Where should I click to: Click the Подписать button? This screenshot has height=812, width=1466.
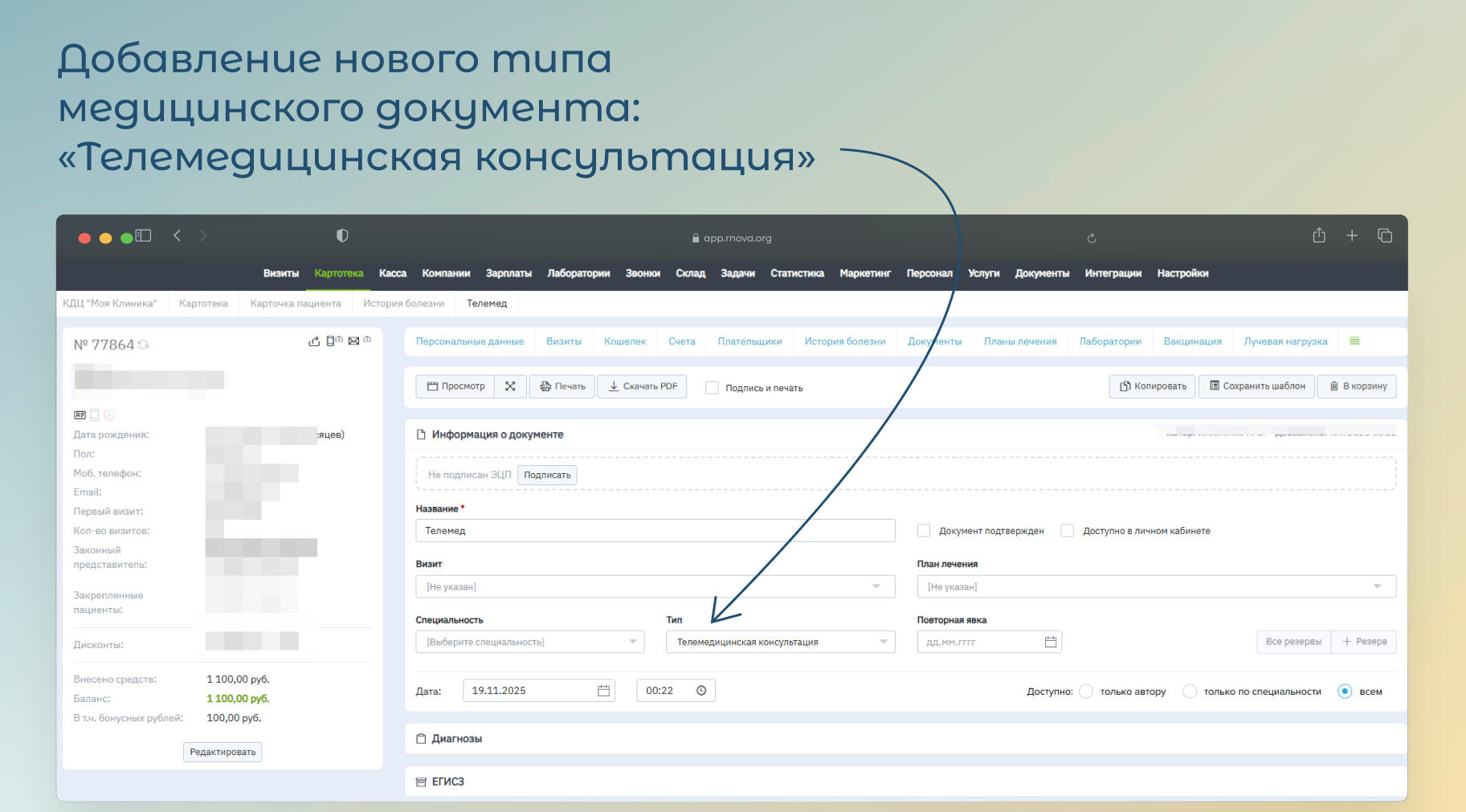coord(547,475)
